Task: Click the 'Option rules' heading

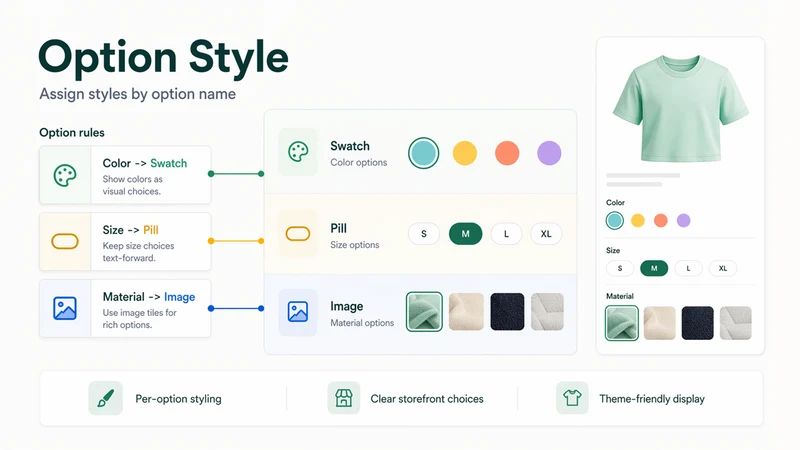Action: pyautogui.click(x=72, y=133)
